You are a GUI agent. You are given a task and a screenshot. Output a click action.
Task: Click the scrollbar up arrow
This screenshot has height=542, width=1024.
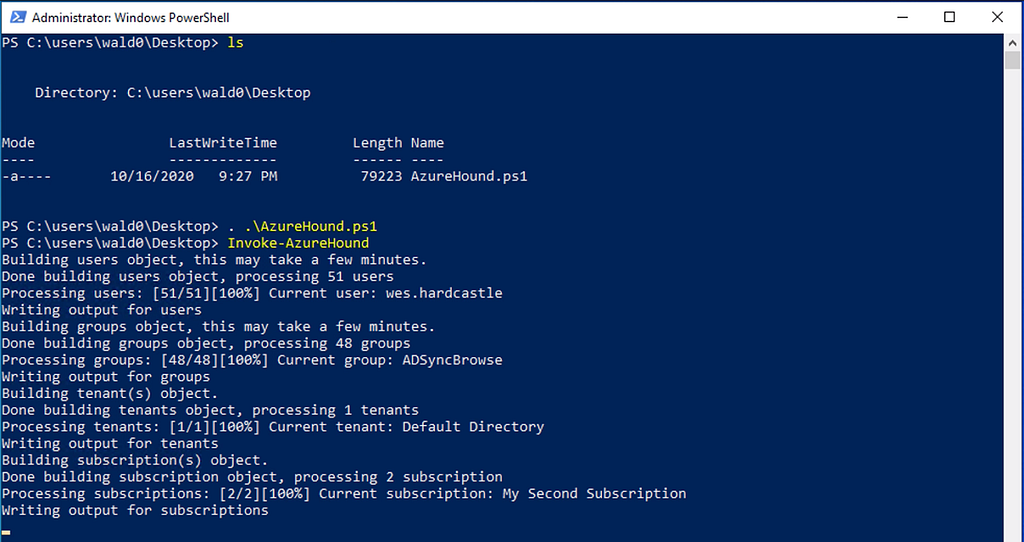(1014, 43)
